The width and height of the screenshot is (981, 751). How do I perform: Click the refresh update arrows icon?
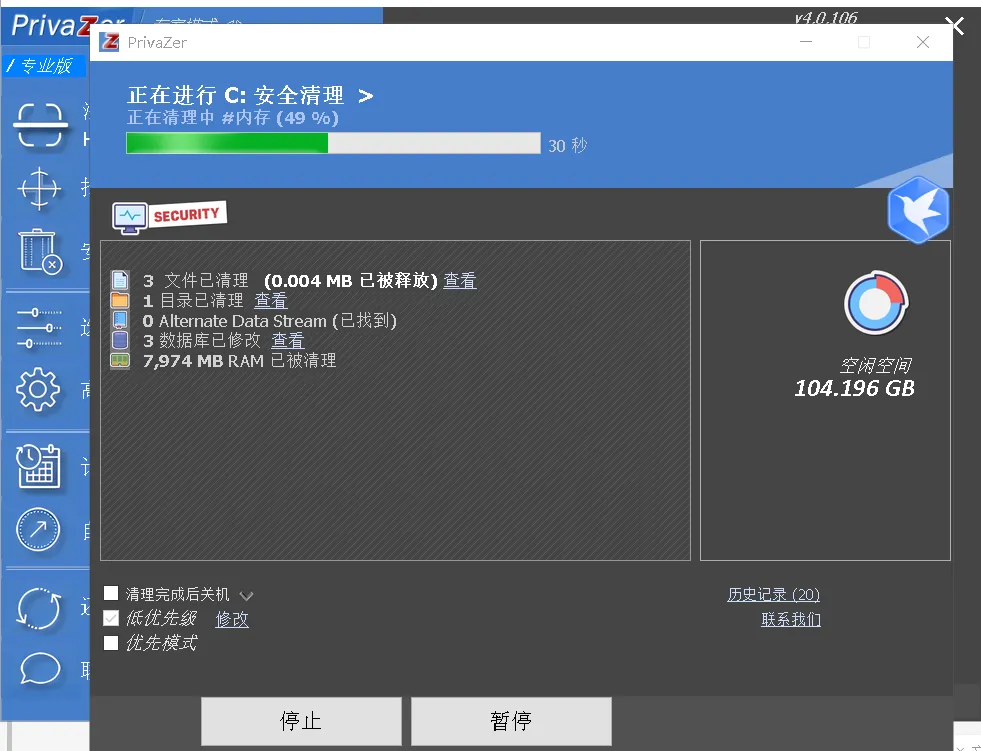[39, 608]
